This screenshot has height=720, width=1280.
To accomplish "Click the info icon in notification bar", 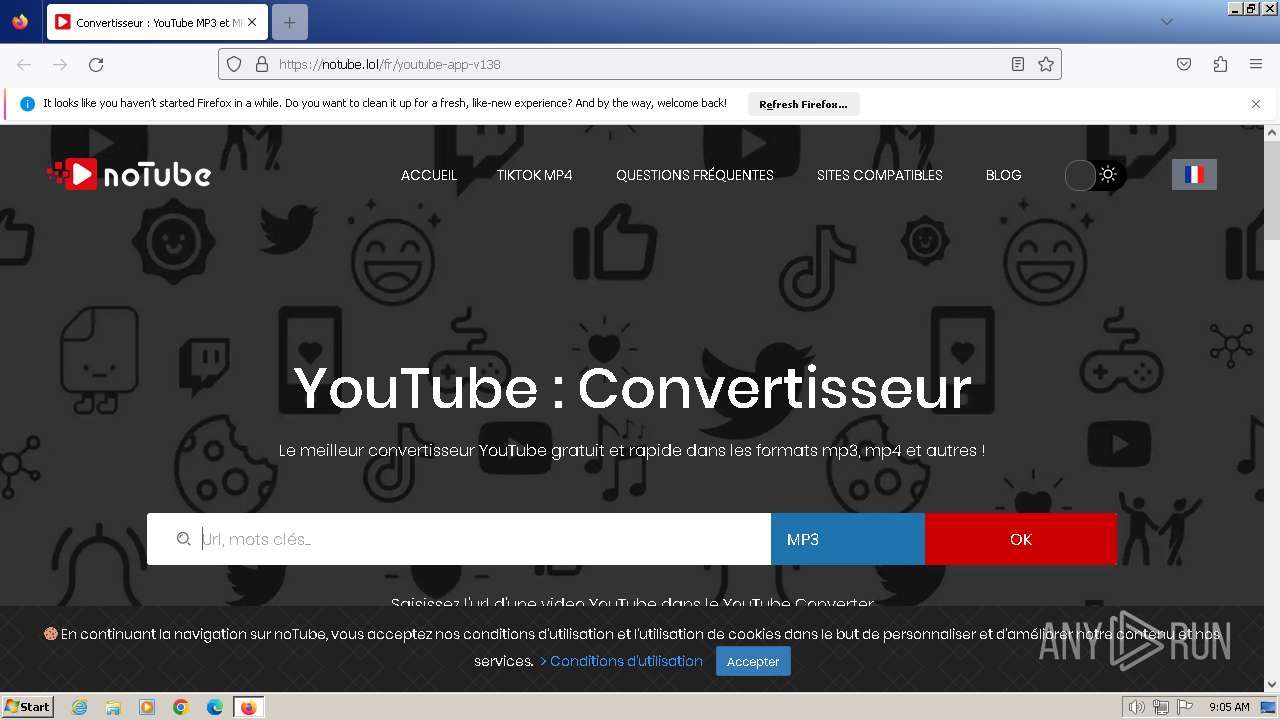I will (27, 104).
